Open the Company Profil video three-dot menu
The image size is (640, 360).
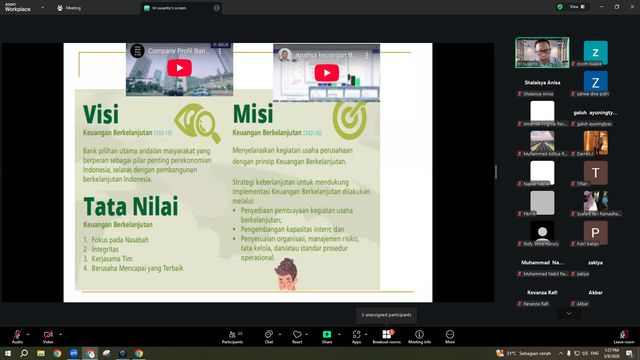pos(220,51)
